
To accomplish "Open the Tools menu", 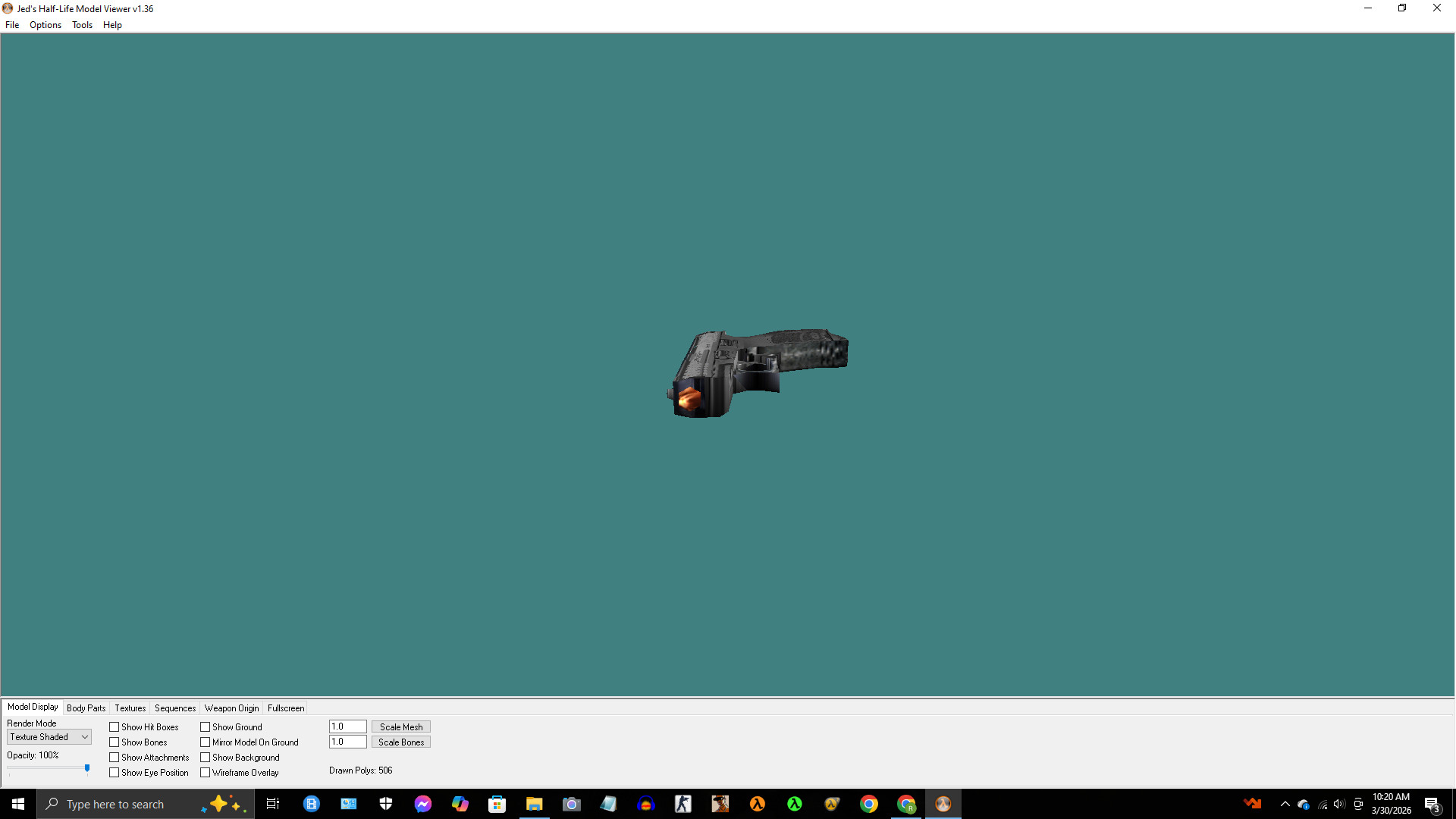I will pos(82,25).
